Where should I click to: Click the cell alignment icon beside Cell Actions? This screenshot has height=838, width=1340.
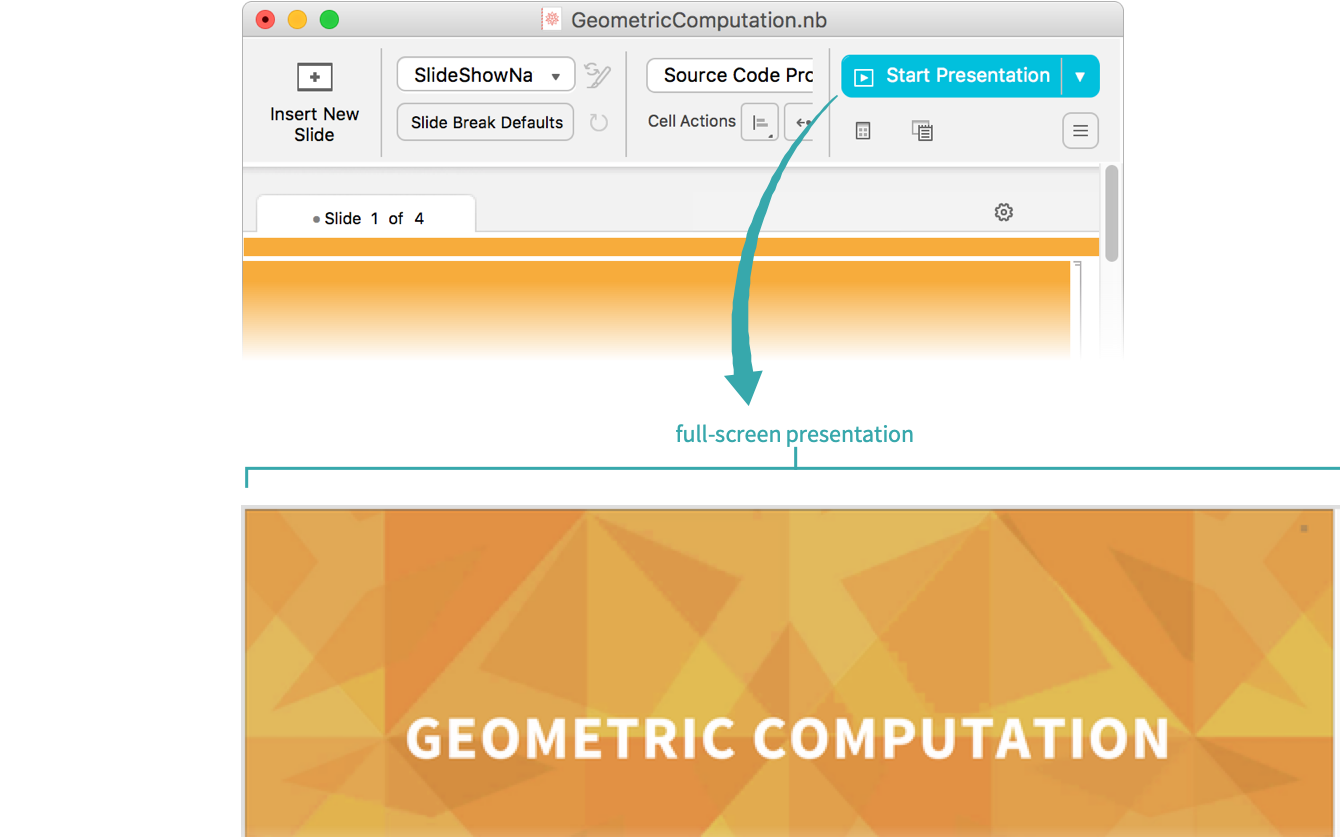coord(759,123)
